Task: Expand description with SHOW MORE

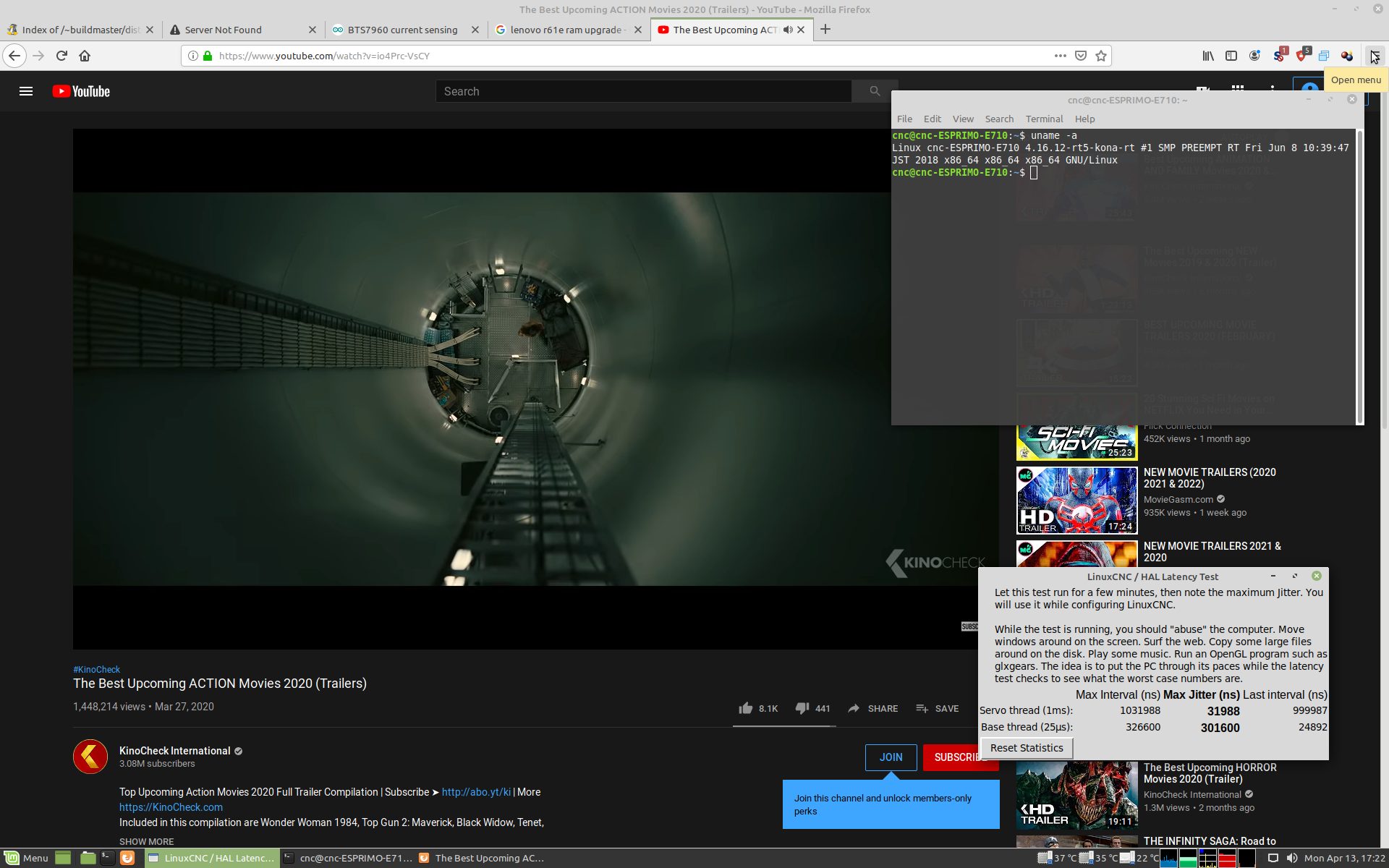Action: [x=146, y=841]
